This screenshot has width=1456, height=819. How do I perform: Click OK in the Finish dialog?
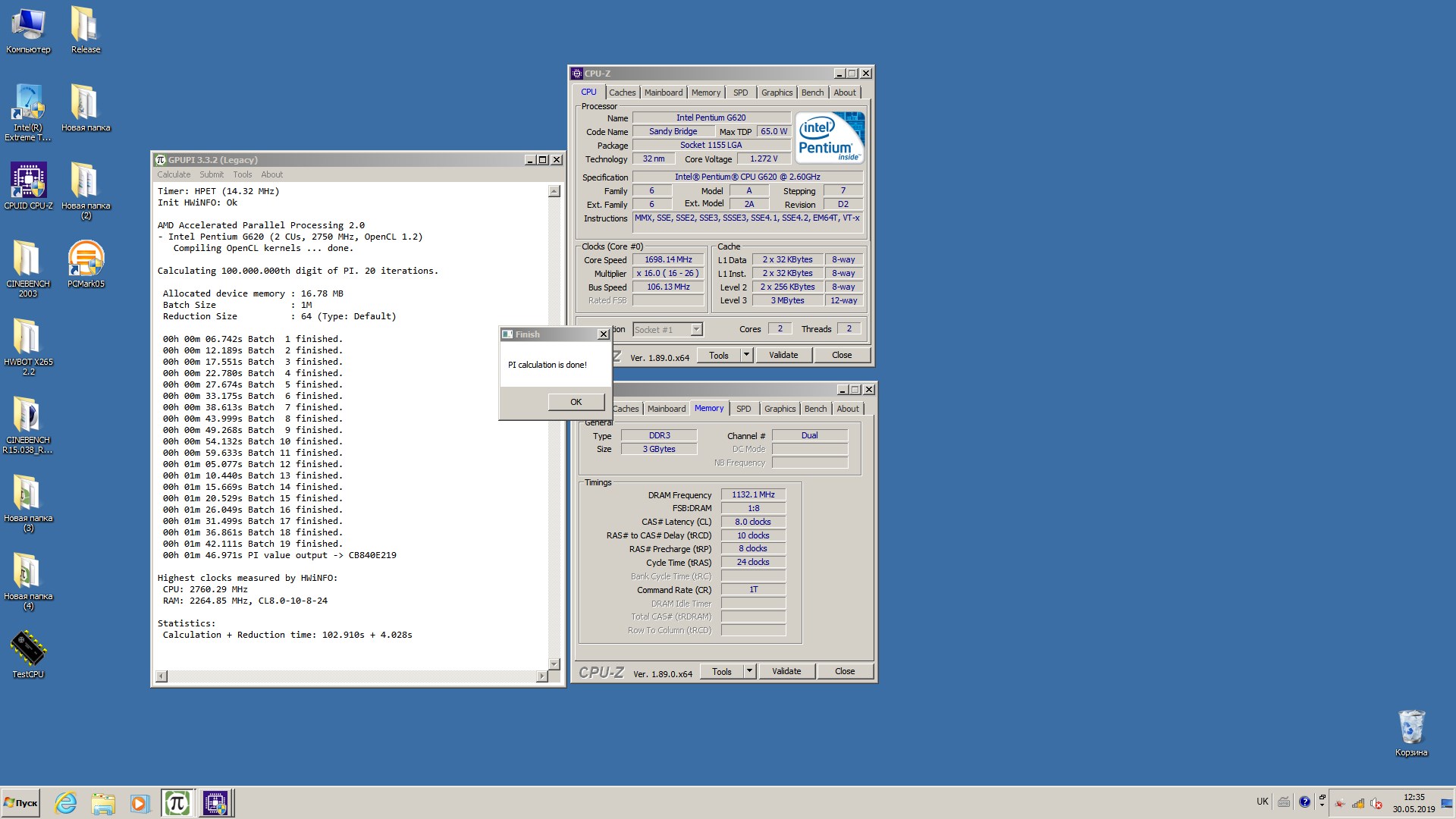coord(576,402)
